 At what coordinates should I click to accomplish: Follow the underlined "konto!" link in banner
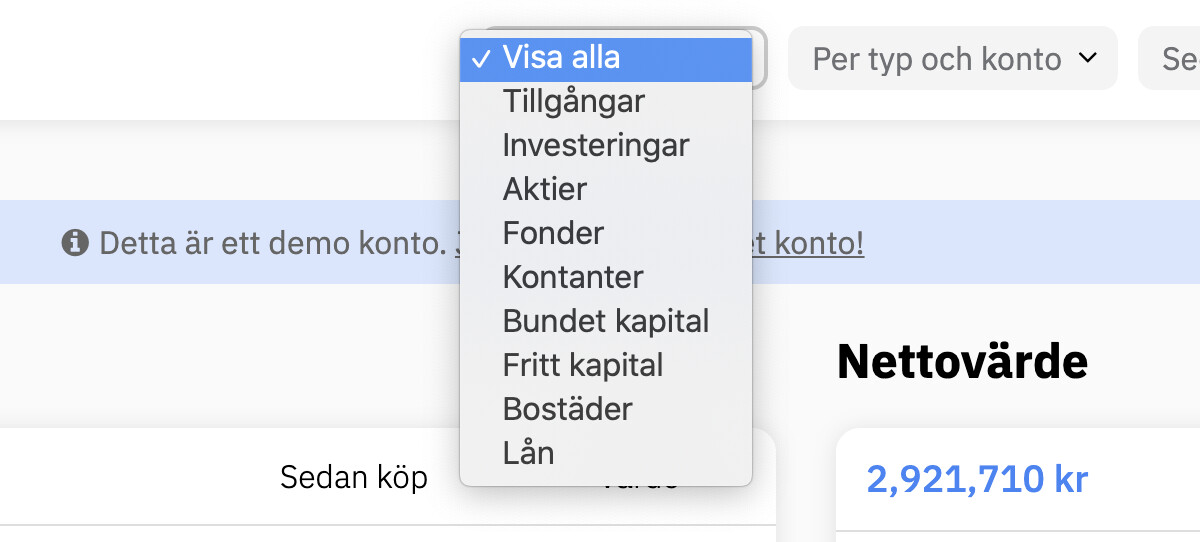[808, 243]
